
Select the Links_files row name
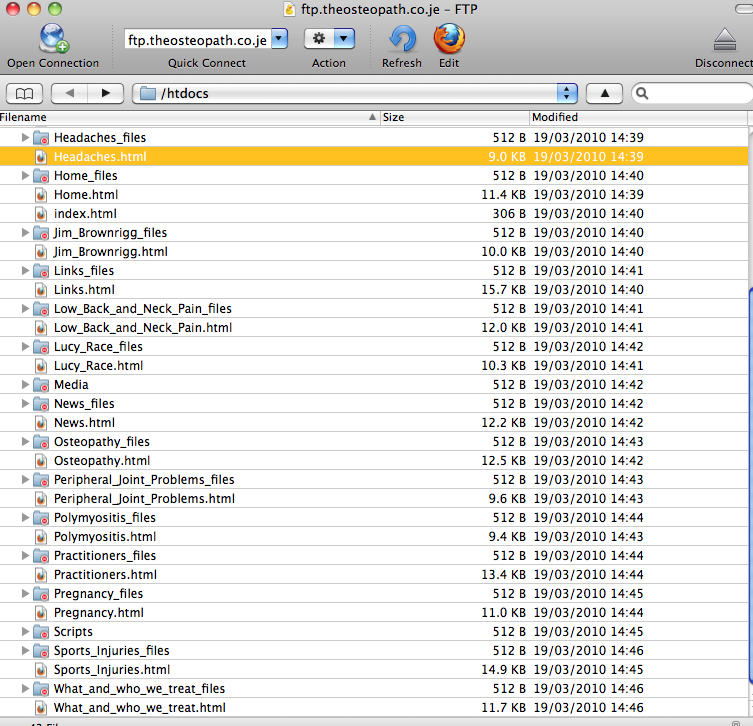coord(84,271)
